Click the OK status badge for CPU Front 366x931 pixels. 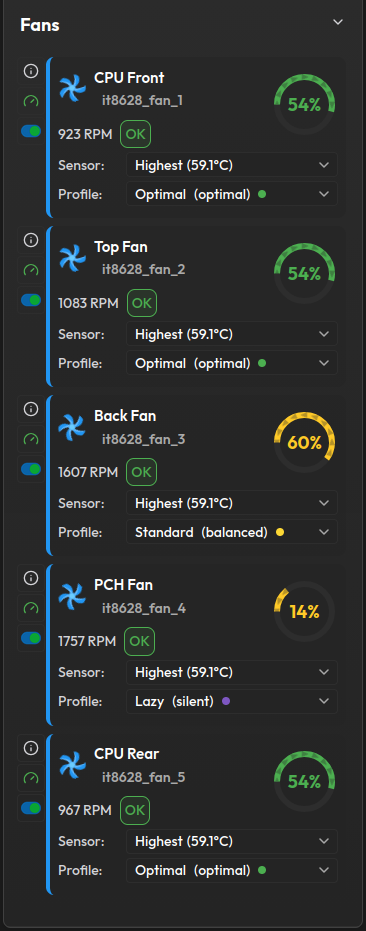pyautogui.click(x=135, y=134)
